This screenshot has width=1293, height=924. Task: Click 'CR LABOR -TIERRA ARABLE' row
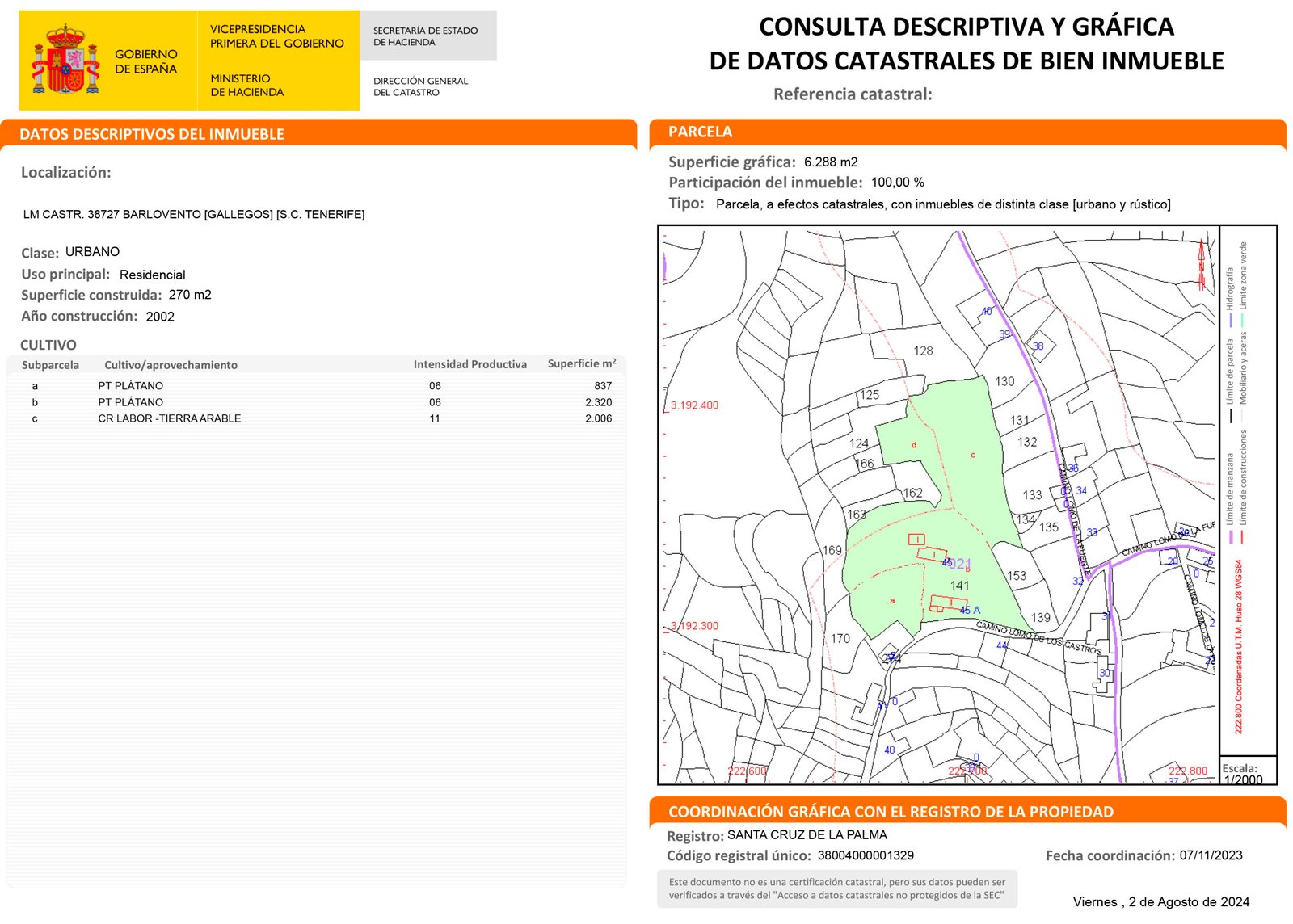point(316,418)
